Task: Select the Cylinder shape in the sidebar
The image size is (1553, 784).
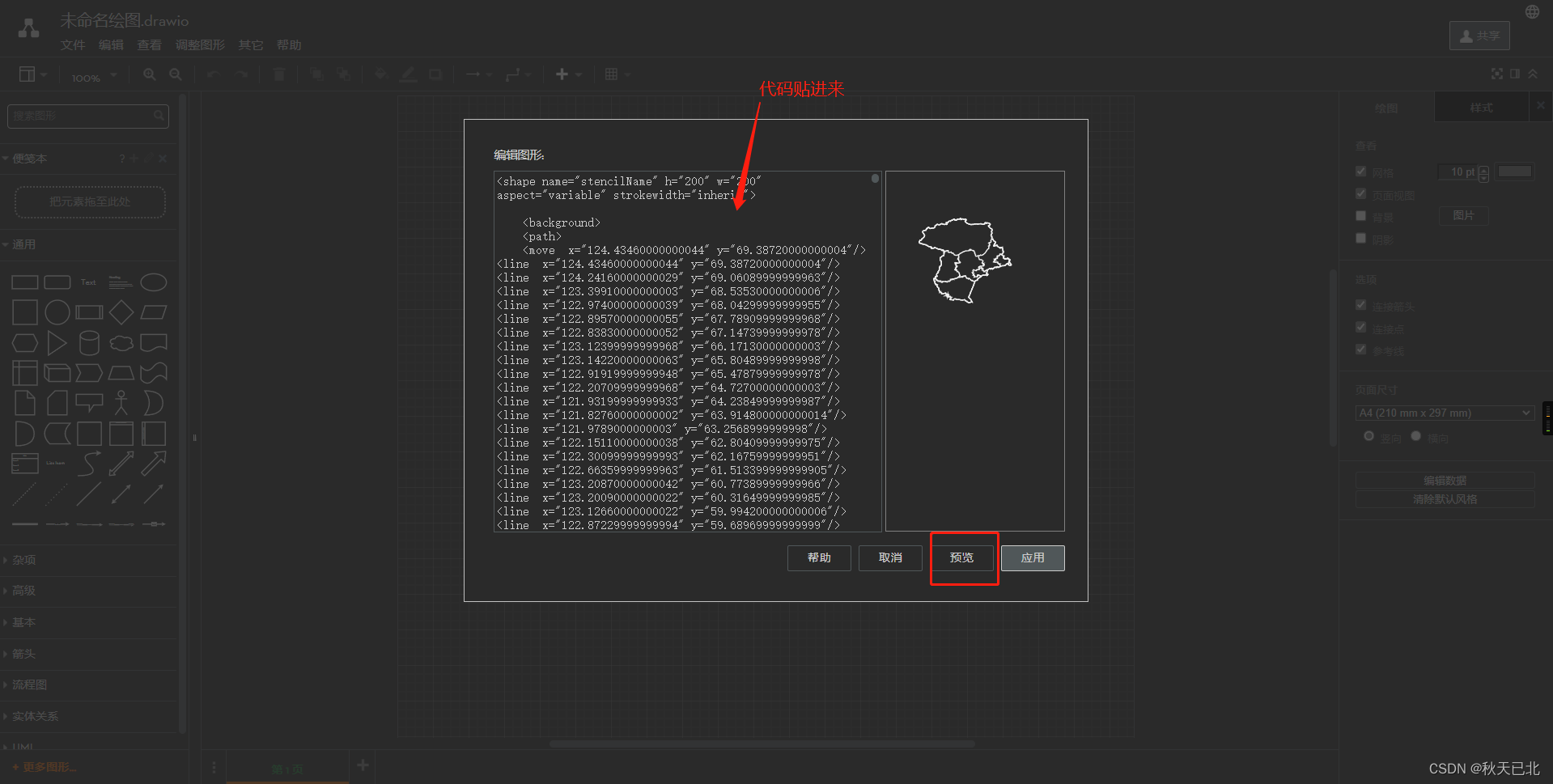Action: point(89,342)
